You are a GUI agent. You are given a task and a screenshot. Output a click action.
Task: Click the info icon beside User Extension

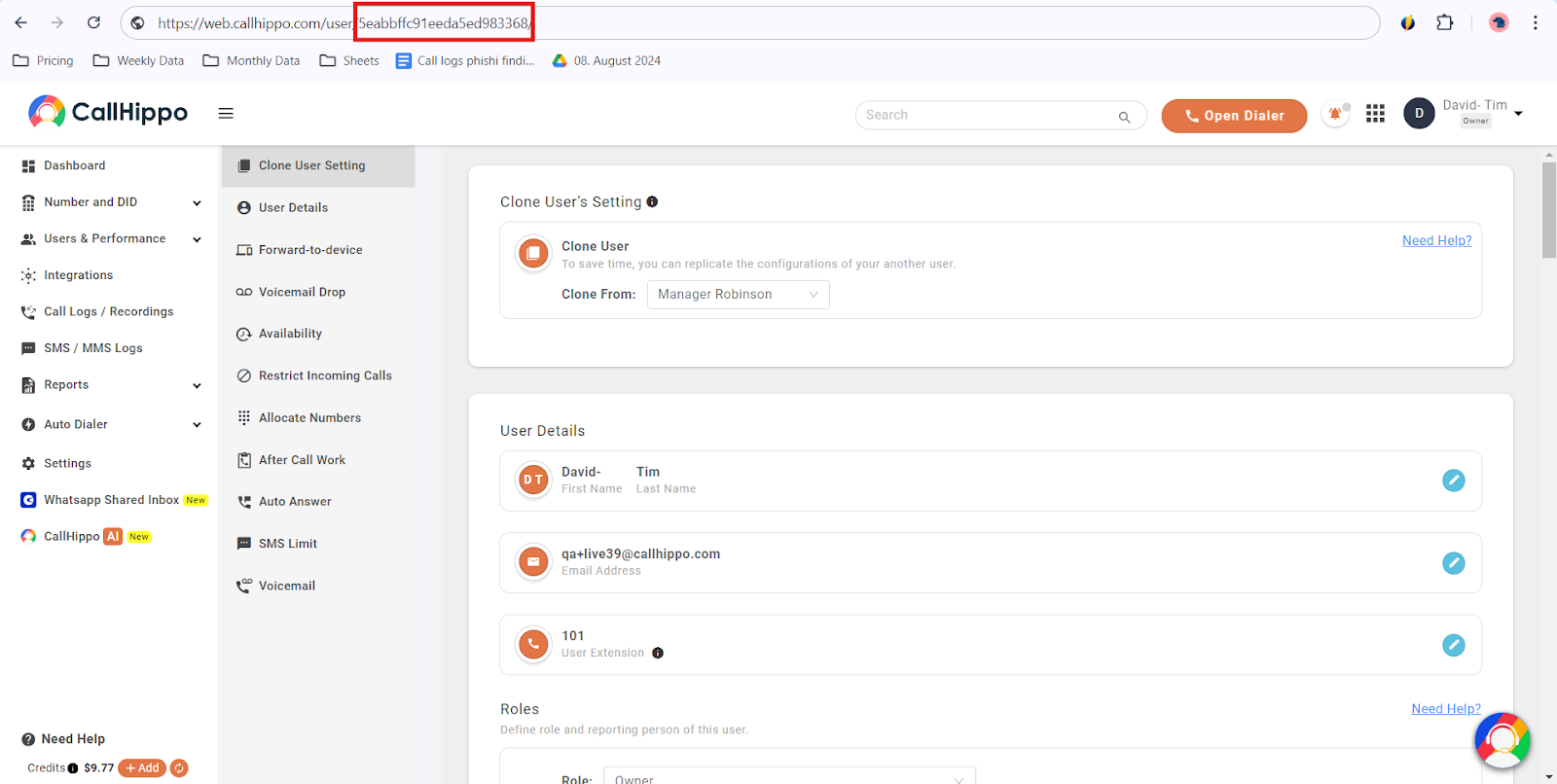coord(658,653)
